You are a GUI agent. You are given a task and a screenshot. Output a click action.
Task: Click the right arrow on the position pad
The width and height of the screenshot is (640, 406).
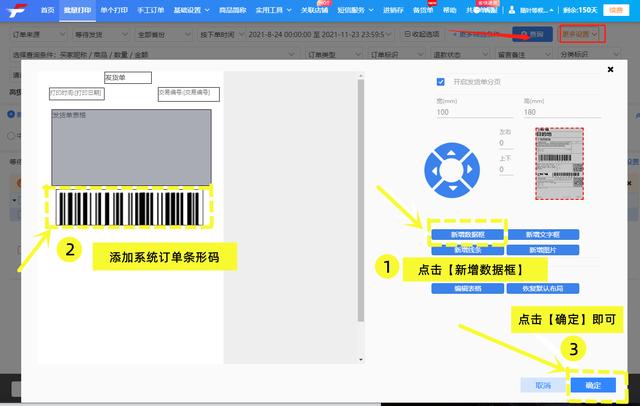coord(469,169)
